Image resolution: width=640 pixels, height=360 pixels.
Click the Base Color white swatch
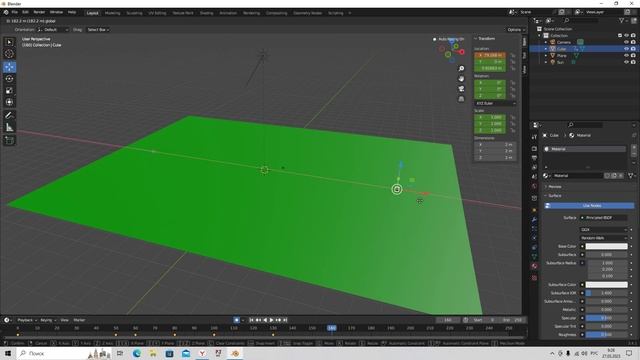[607, 247]
